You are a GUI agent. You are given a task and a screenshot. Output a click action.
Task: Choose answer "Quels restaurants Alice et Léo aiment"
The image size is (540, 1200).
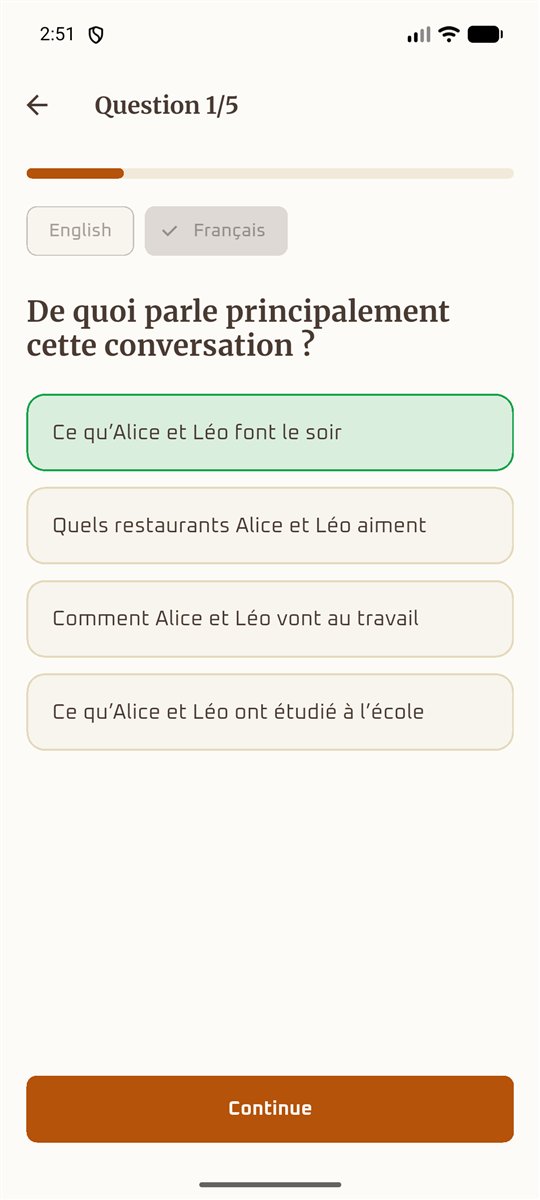[270, 525]
